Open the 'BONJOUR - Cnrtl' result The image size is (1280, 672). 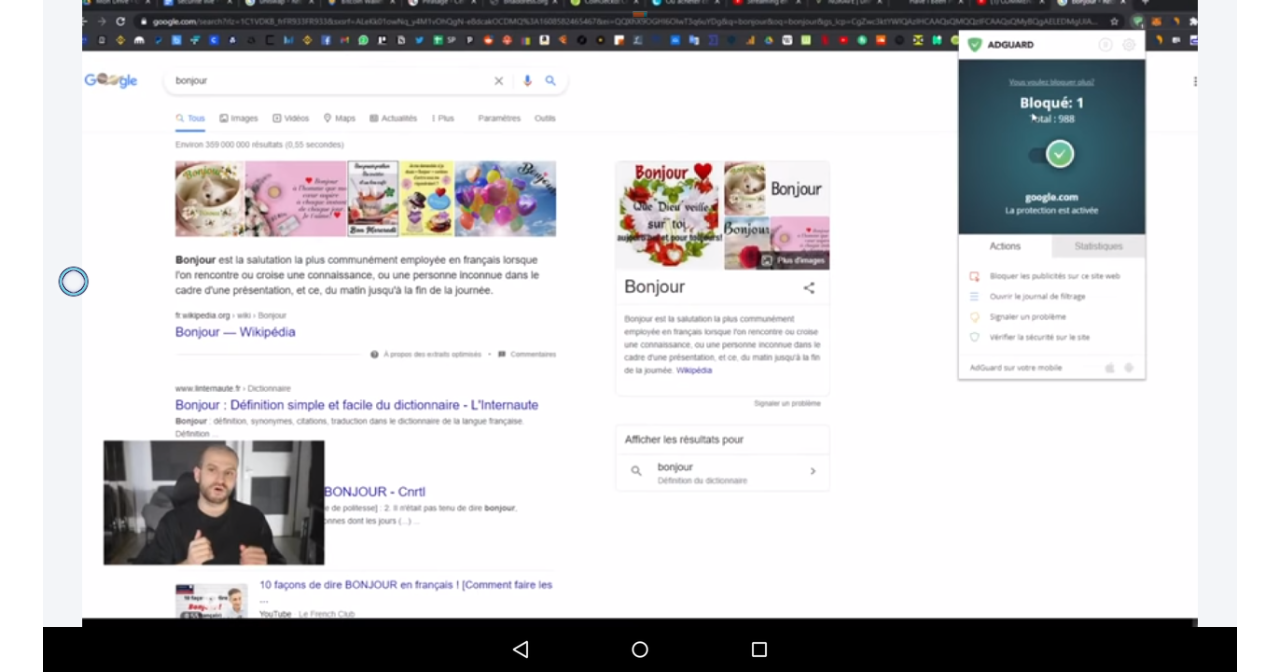click(x=375, y=492)
